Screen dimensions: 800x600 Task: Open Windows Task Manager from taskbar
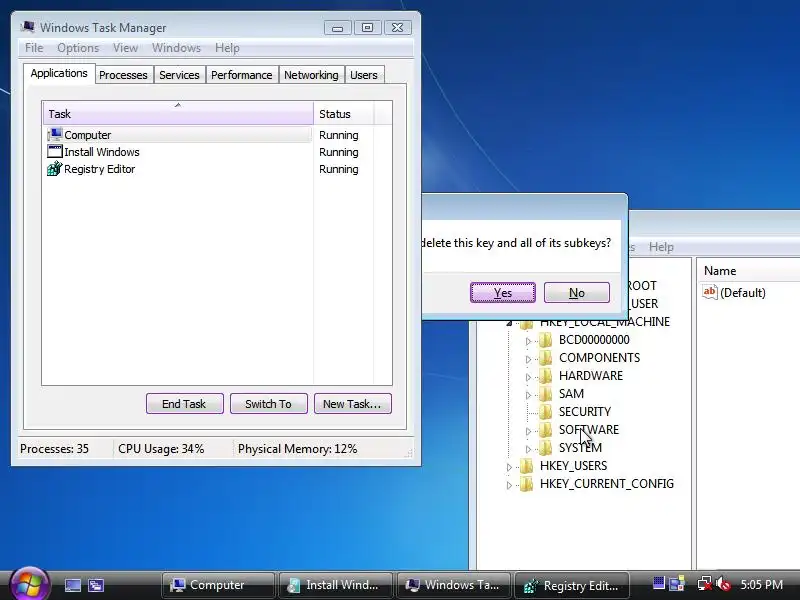point(454,585)
